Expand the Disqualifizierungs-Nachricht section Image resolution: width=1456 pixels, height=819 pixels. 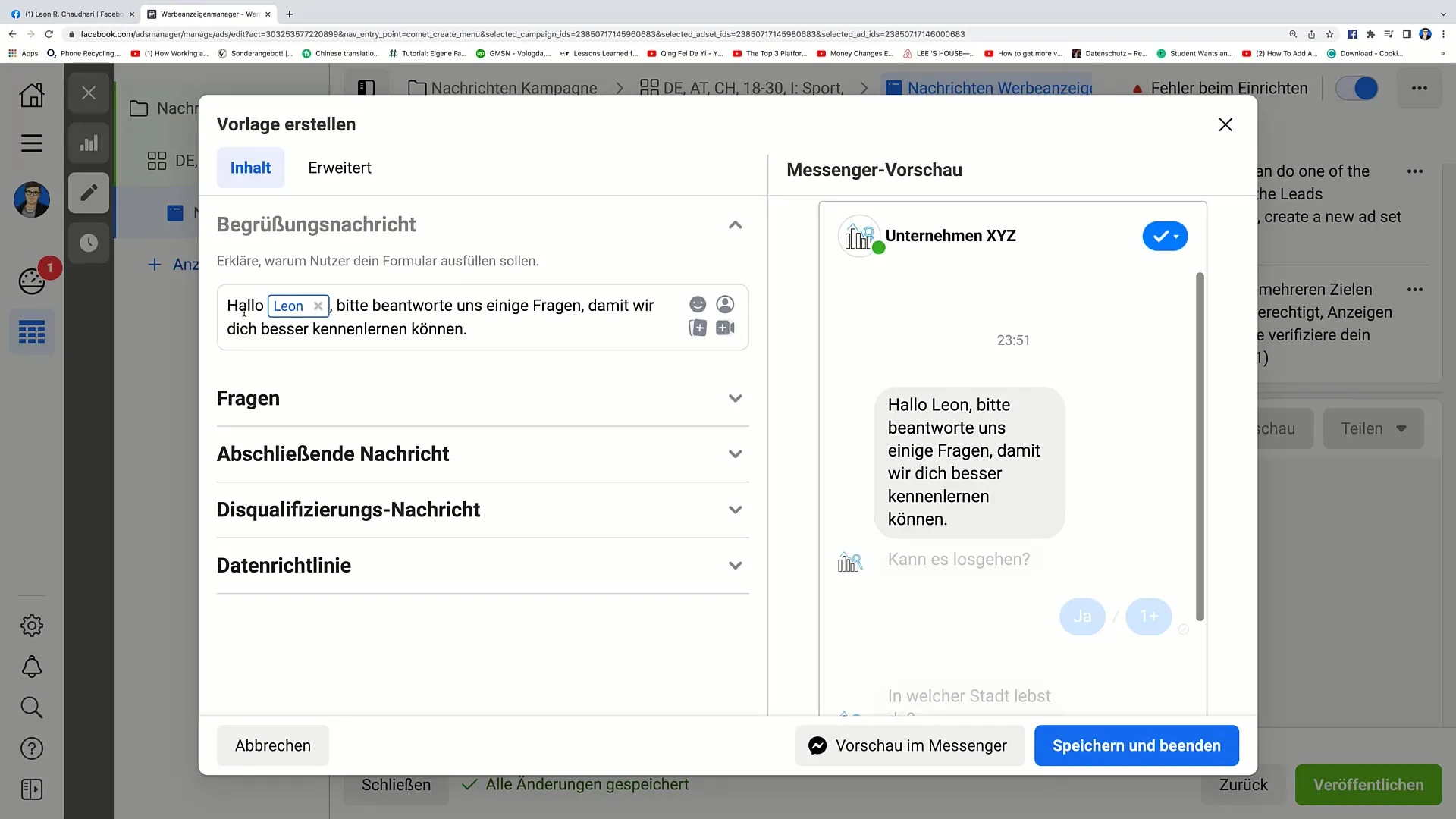pos(735,510)
